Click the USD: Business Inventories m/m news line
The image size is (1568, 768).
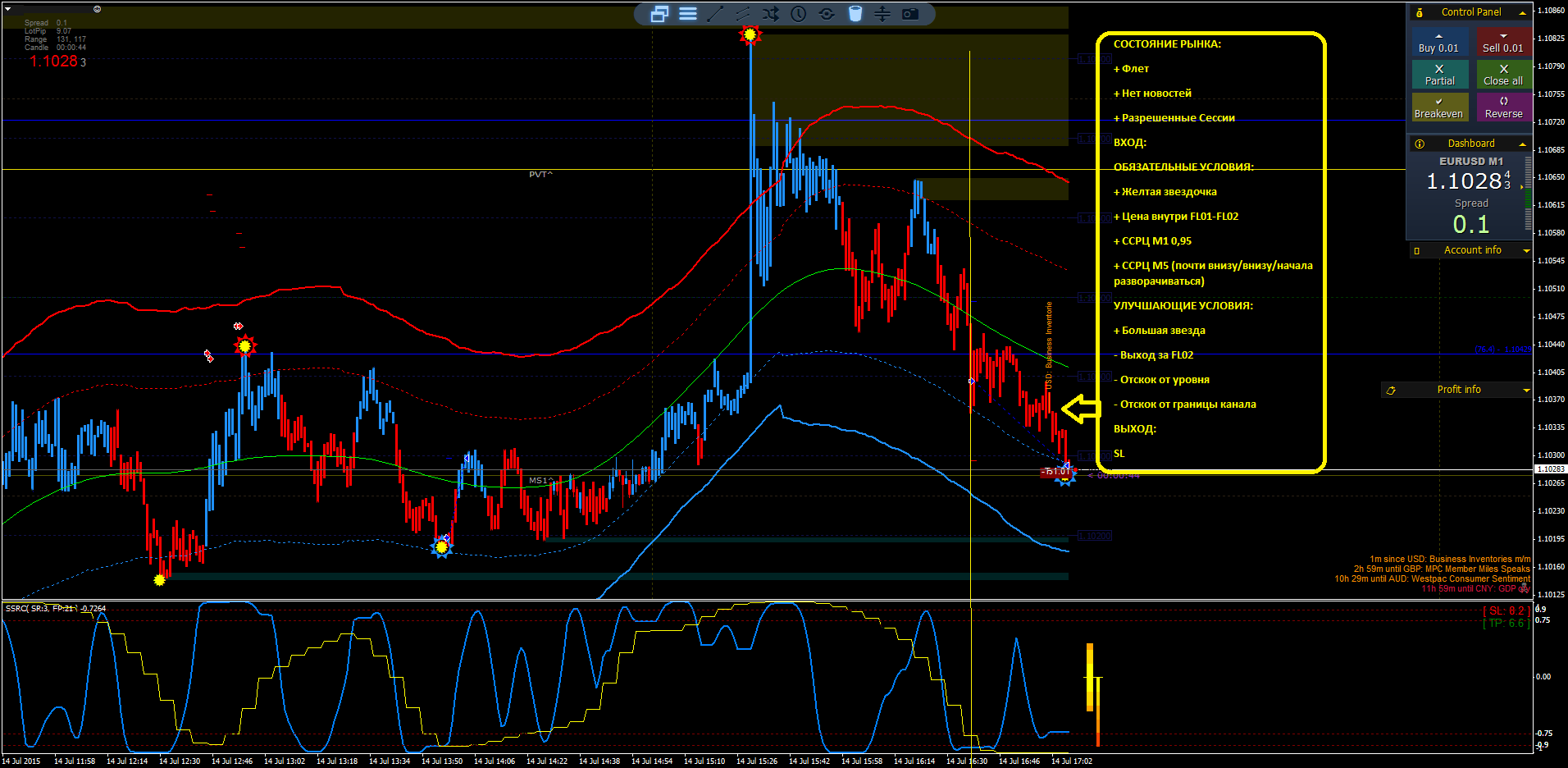pos(1450,560)
